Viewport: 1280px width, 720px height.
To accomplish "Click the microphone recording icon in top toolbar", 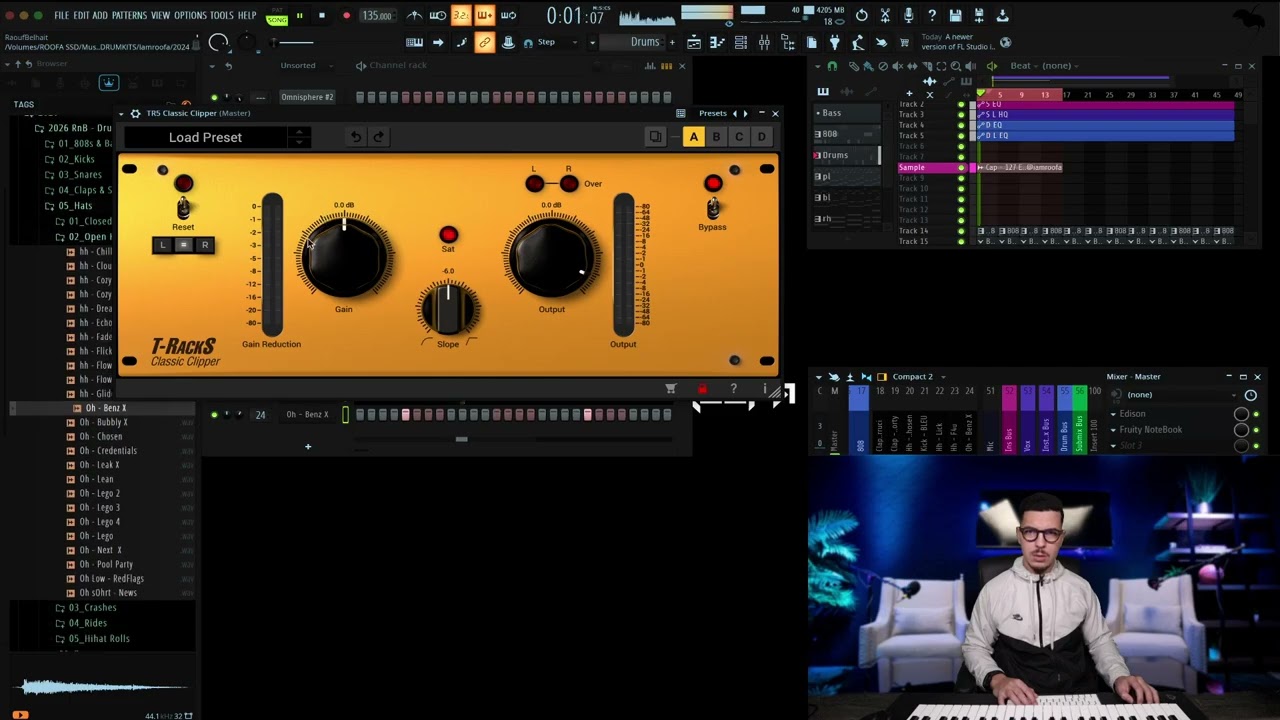I will click(908, 16).
